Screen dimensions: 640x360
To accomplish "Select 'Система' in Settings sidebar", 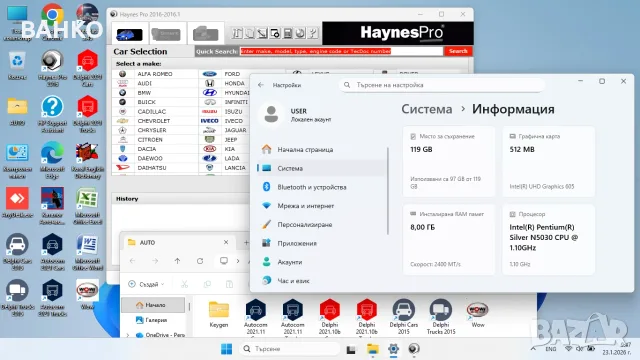I will click(322, 168).
